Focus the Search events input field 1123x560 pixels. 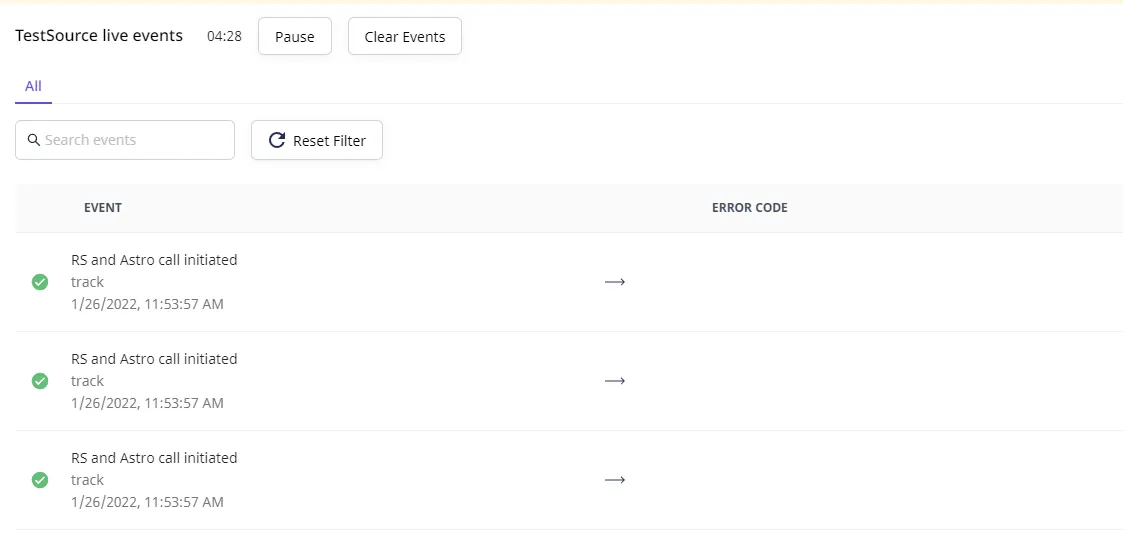point(125,140)
